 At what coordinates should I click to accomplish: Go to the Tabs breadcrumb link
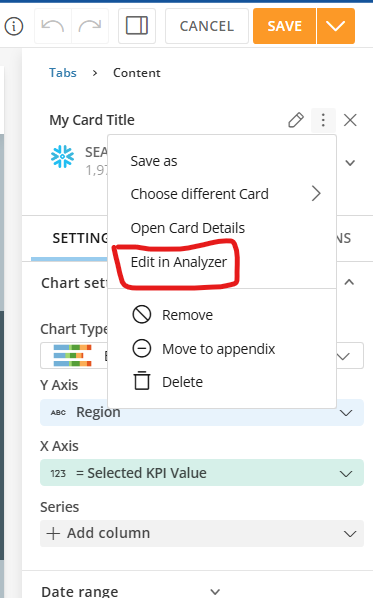coord(63,73)
